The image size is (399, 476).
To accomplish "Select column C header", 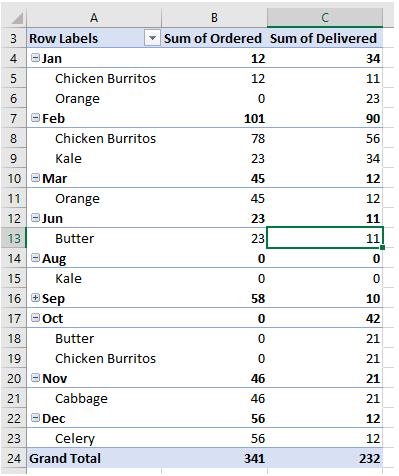I will pyautogui.click(x=325, y=17).
